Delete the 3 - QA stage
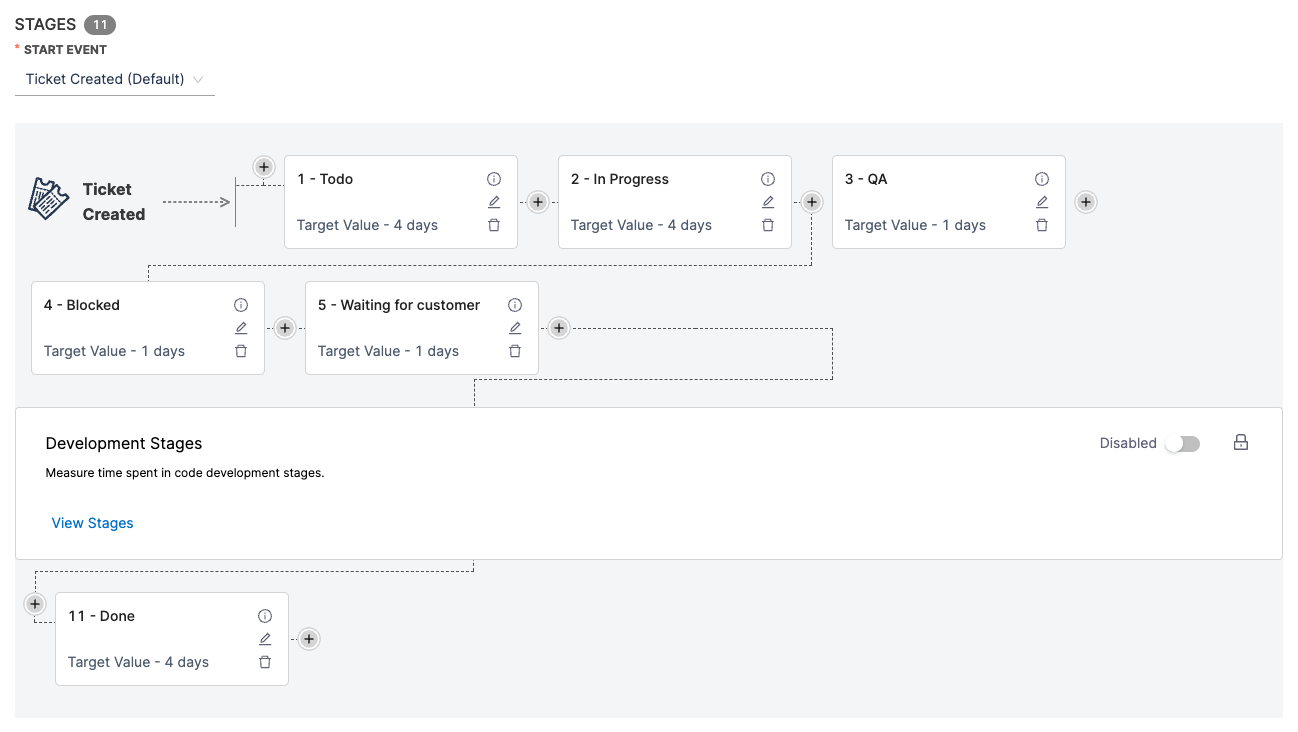 [1042, 225]
